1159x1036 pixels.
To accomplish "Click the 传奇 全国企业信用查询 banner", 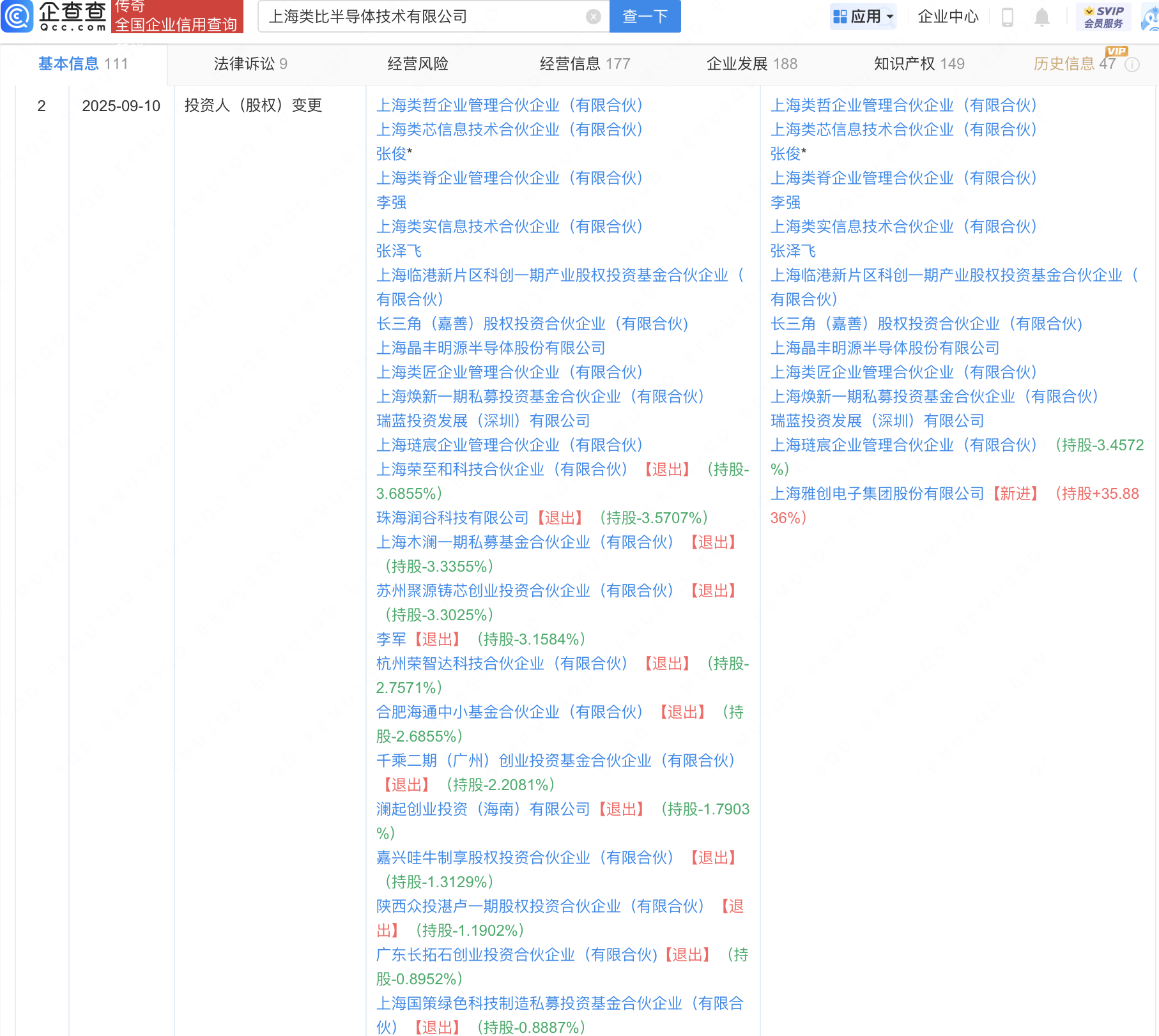I will point(177,17).
